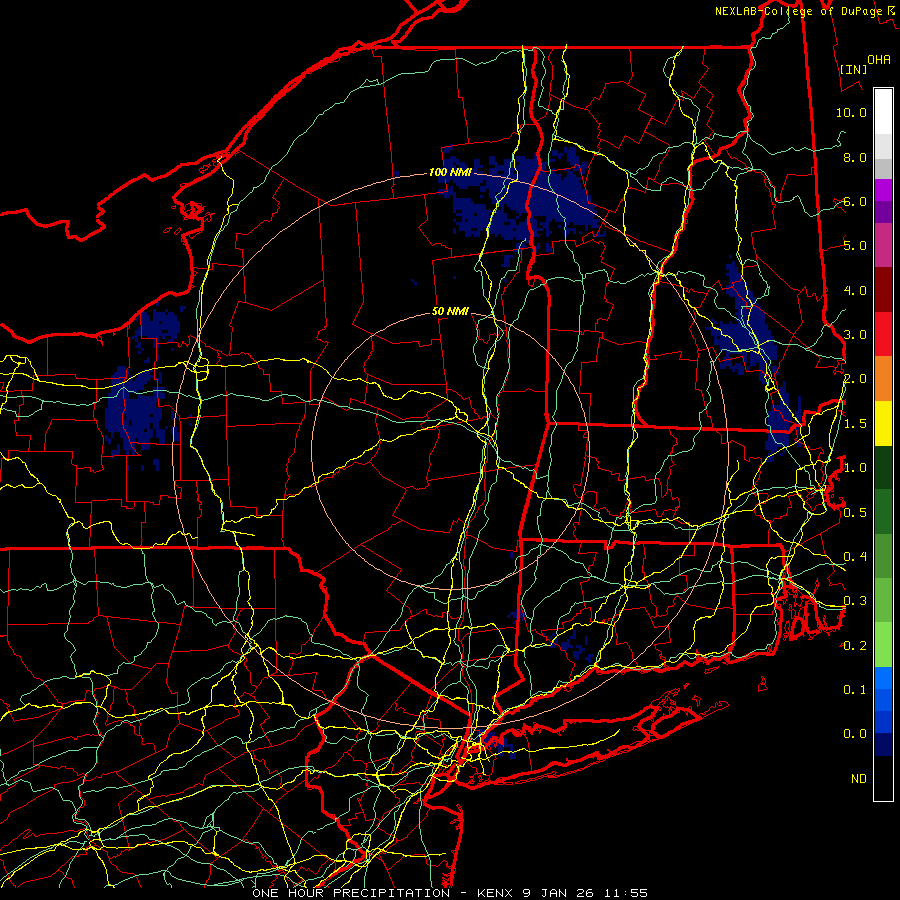
Task: Click the 0.0 legend value
Action: point(854,734)
